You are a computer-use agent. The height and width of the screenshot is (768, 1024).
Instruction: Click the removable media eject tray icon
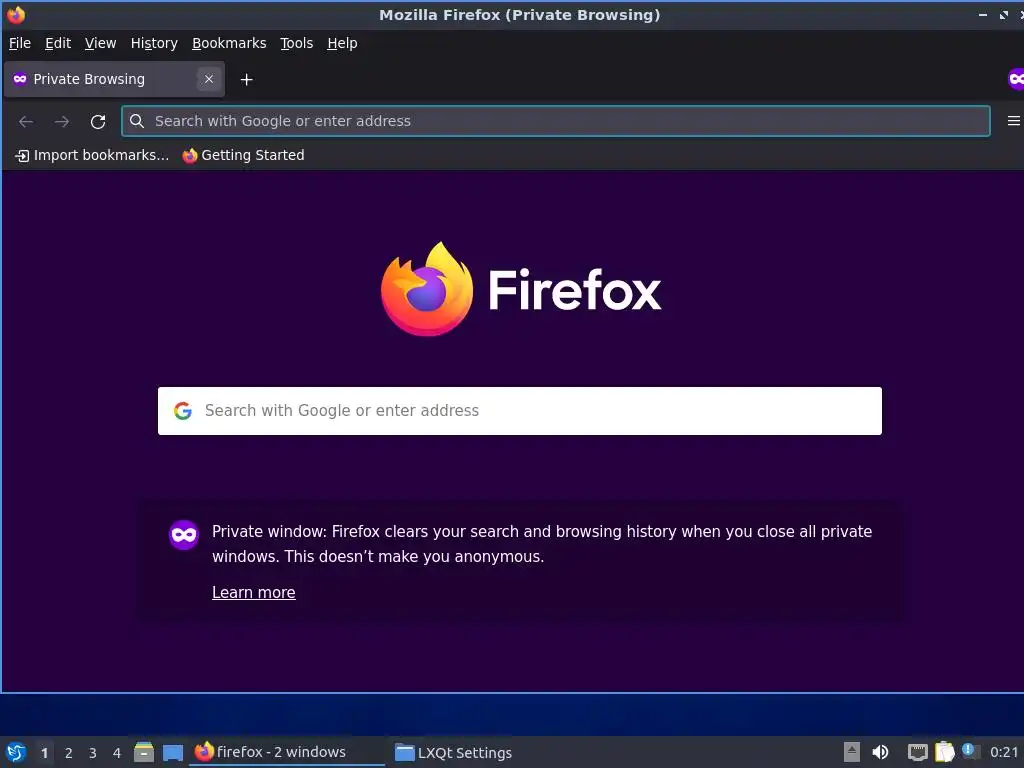point(852,752)
